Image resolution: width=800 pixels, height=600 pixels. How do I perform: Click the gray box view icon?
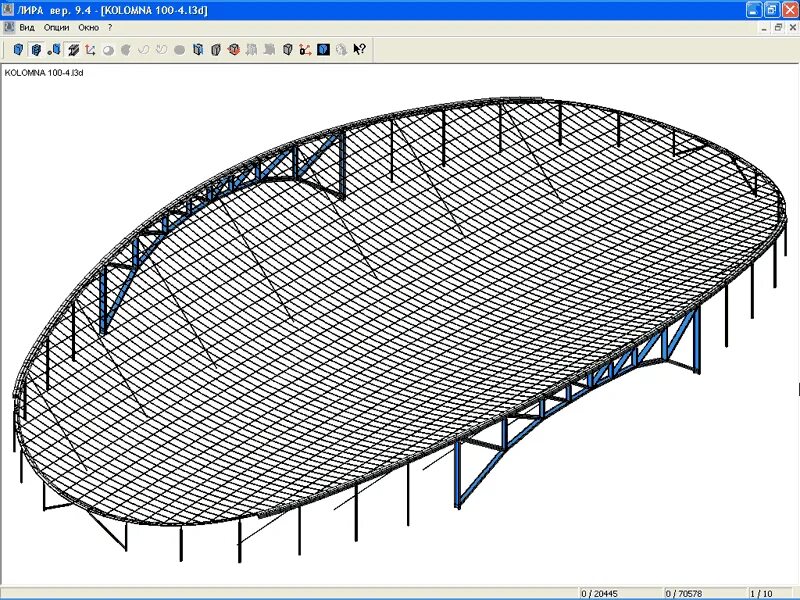216,49
